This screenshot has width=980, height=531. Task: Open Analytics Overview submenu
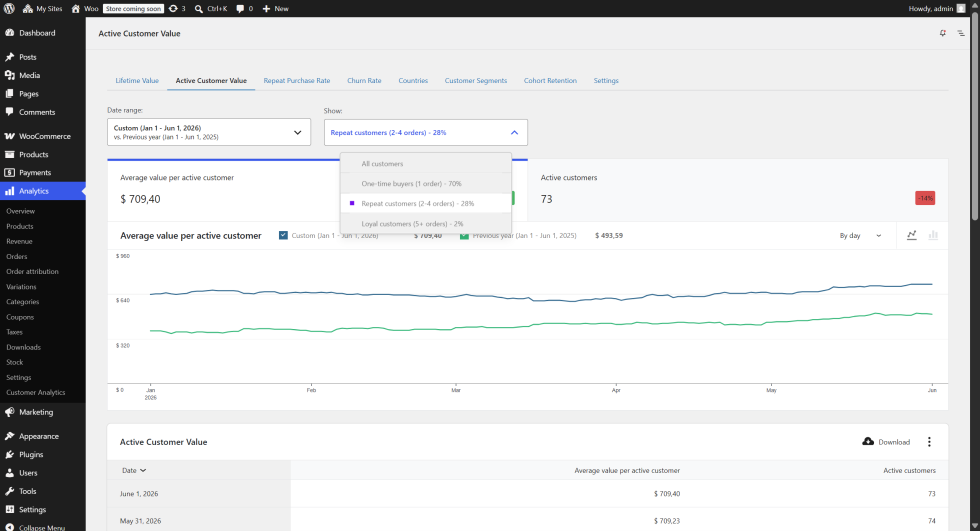point(21,211)
